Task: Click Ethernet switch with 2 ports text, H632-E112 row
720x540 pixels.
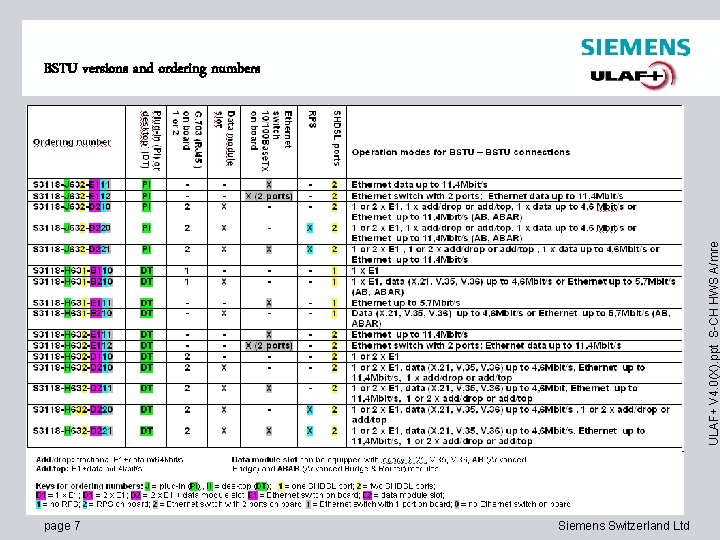Action: pyautogui.click(x=486, y=345)
